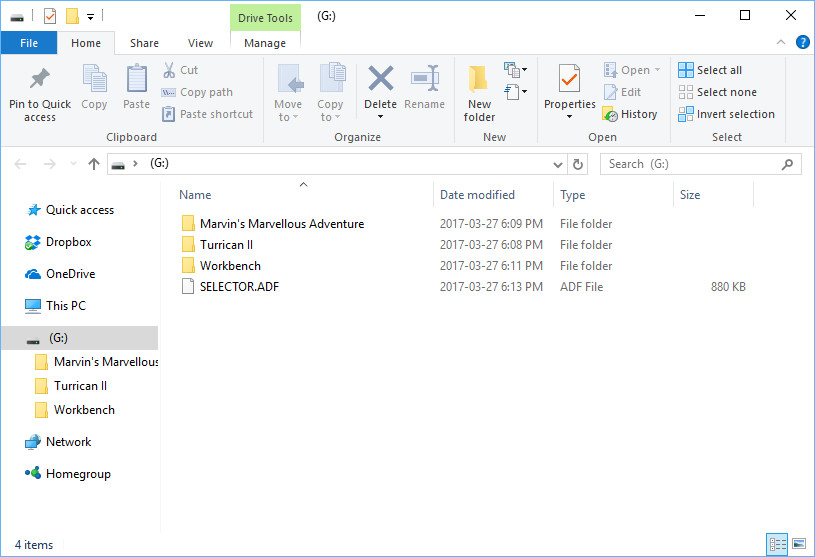The height and width of the screenshot is (557, 815).
Task: Open file History
Action: 630,114
